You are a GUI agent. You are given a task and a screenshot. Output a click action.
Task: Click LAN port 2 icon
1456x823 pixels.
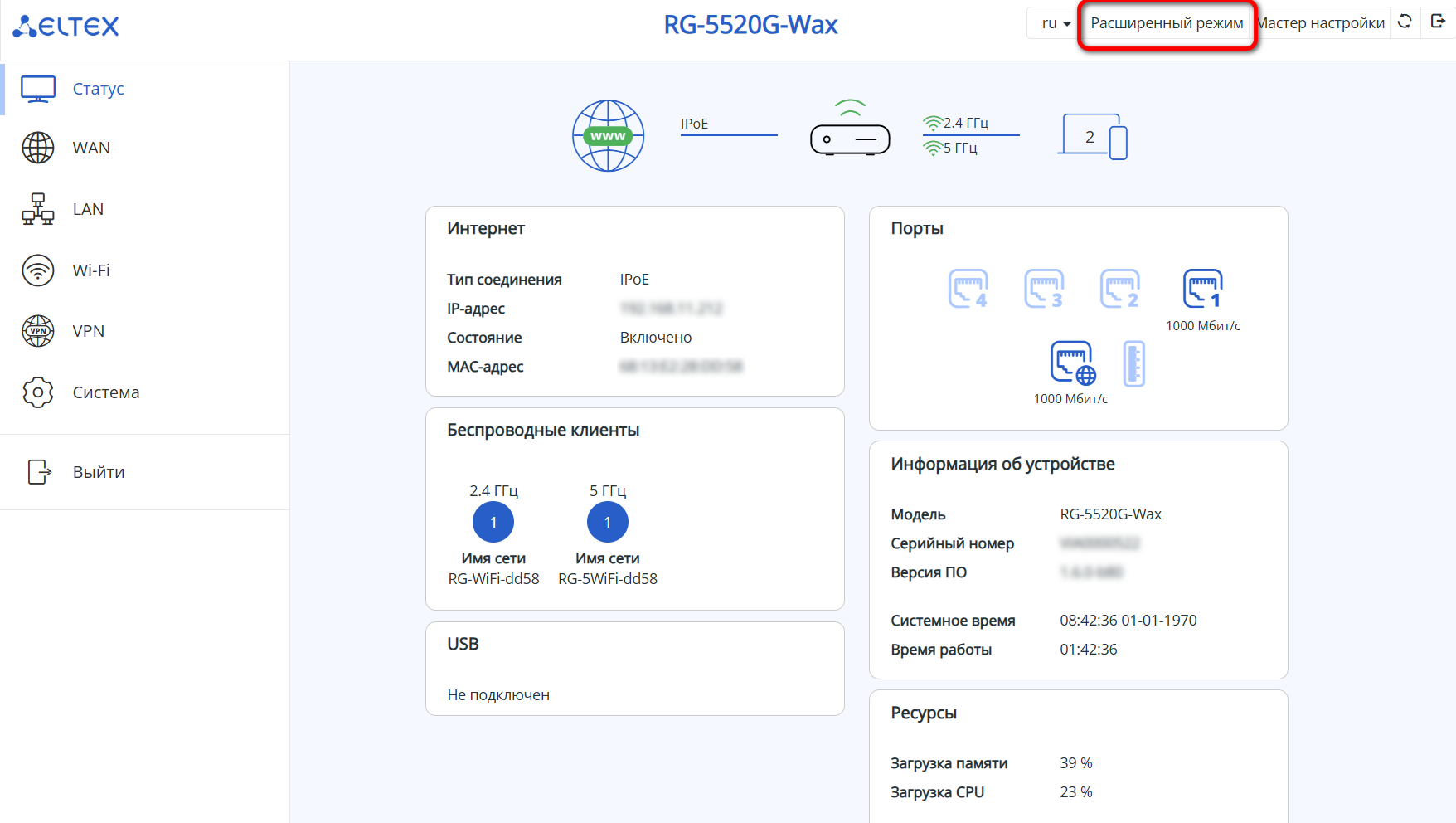(x=1120, y=289)
